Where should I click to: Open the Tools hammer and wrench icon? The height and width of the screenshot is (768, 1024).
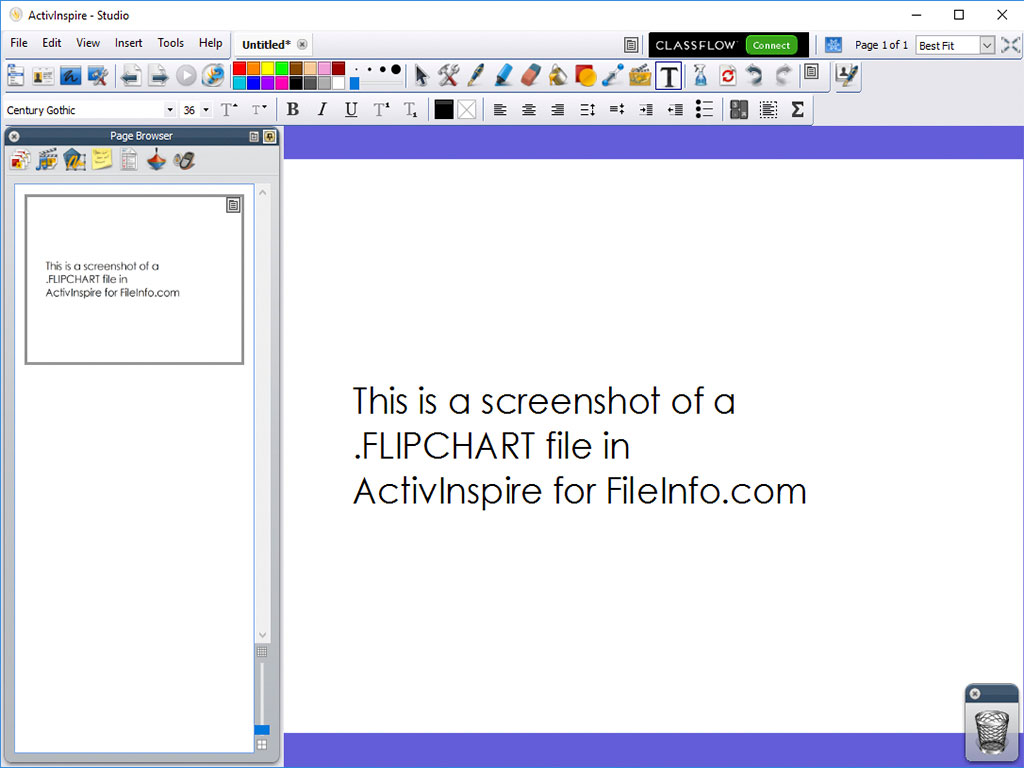click(448, 76)
